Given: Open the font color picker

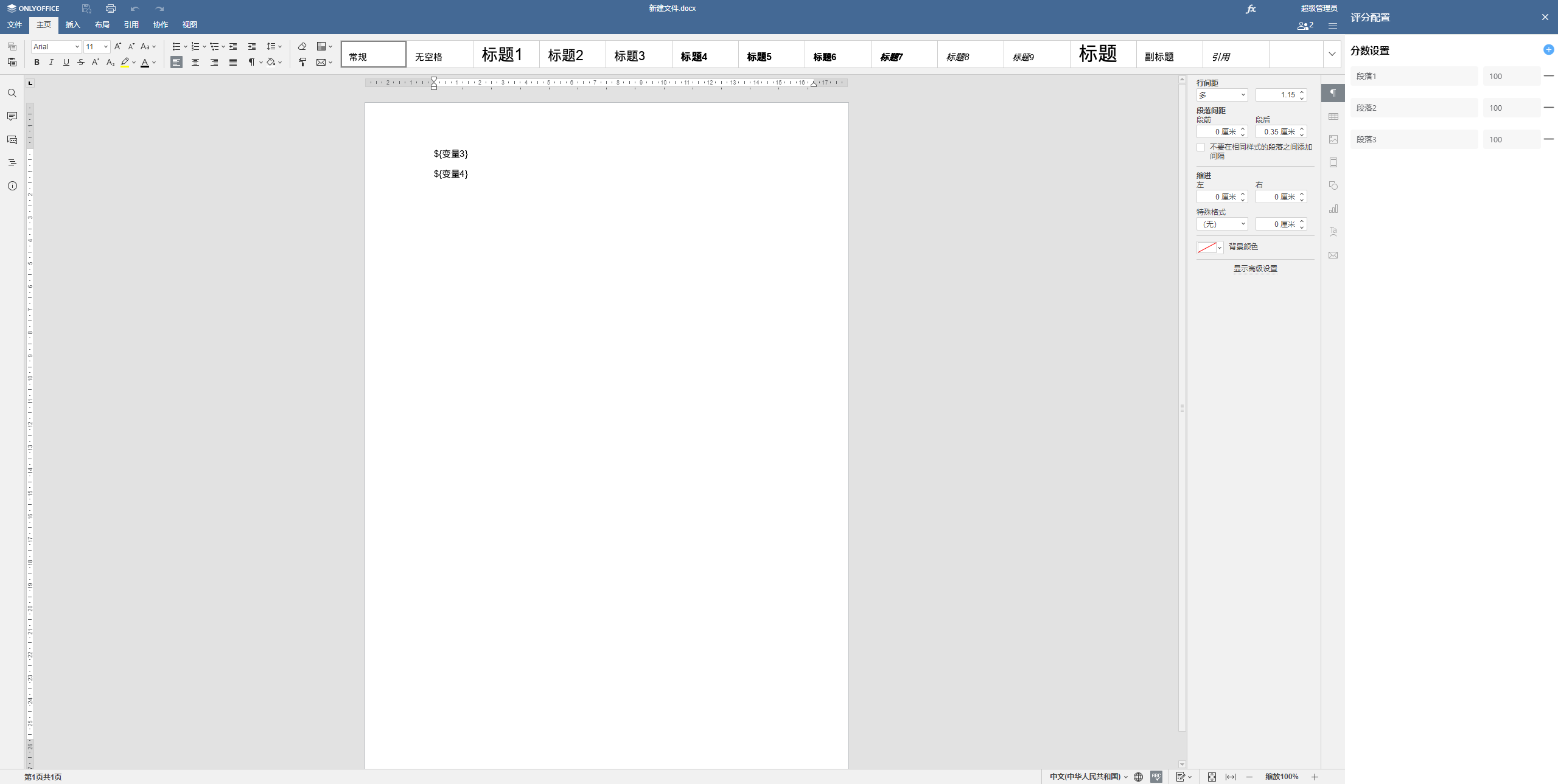Looking at the screenshot, I should tap(154, 62).
